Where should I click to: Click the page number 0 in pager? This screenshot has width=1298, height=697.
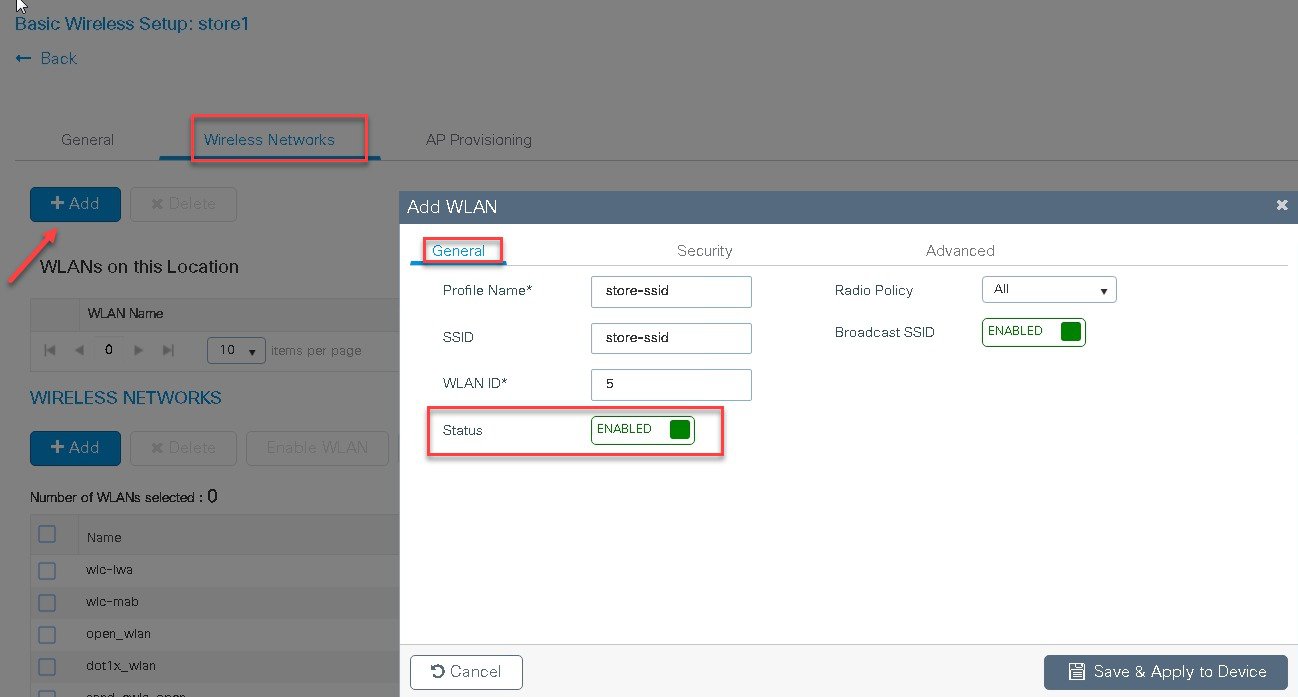coord(109,351)
